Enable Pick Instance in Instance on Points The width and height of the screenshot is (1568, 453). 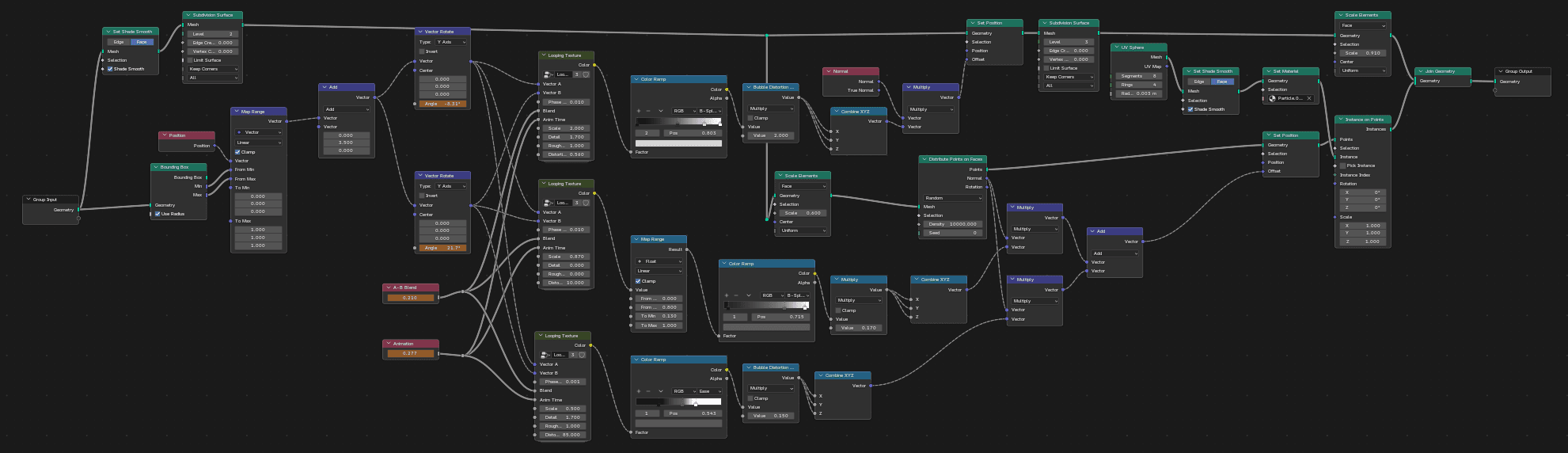pyautogui.click(x=1342, y=166)
